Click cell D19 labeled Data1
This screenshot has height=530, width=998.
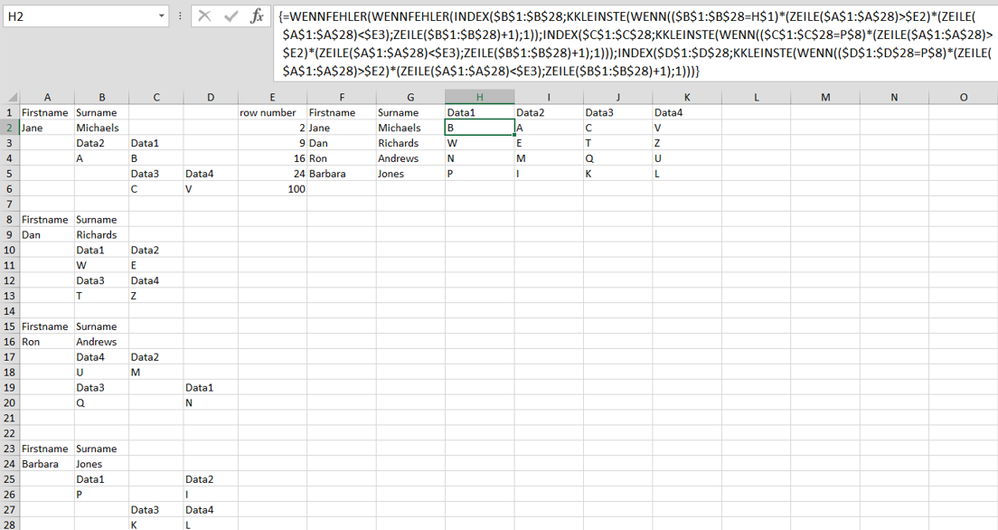[211, 387]
